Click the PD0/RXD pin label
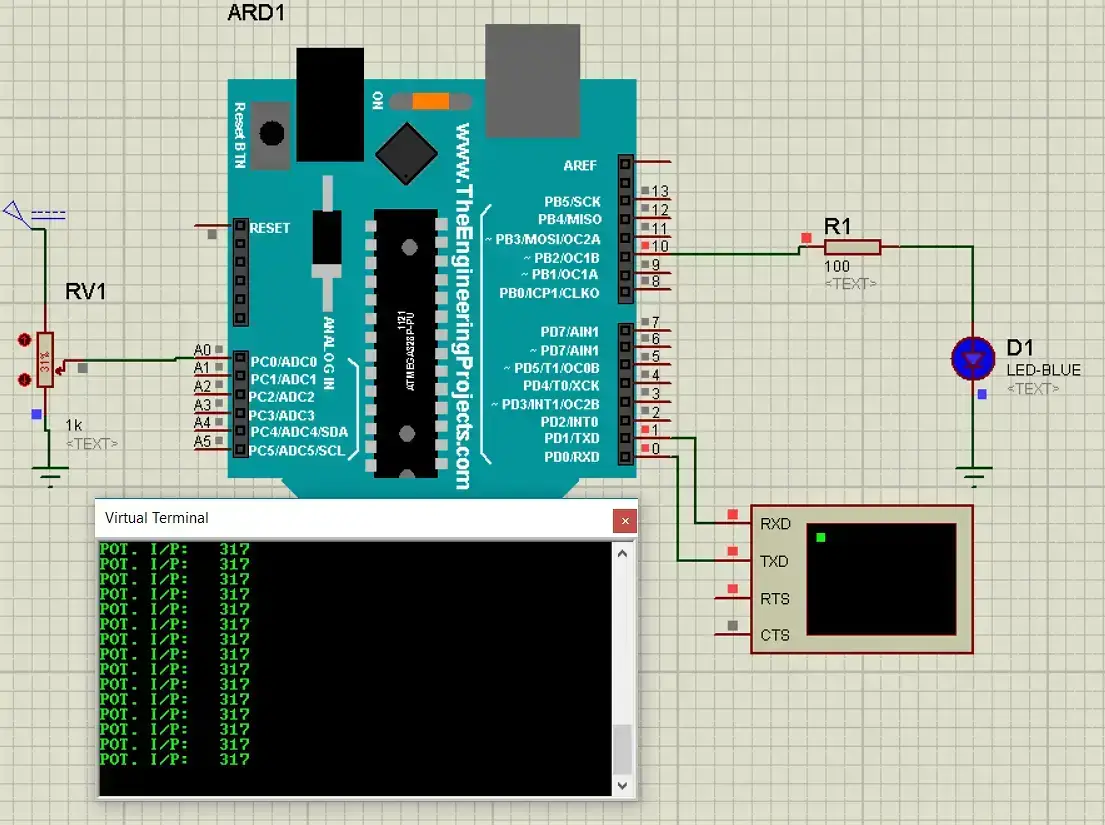Screen dimensions: 1105x825 [x=572, y=457]
